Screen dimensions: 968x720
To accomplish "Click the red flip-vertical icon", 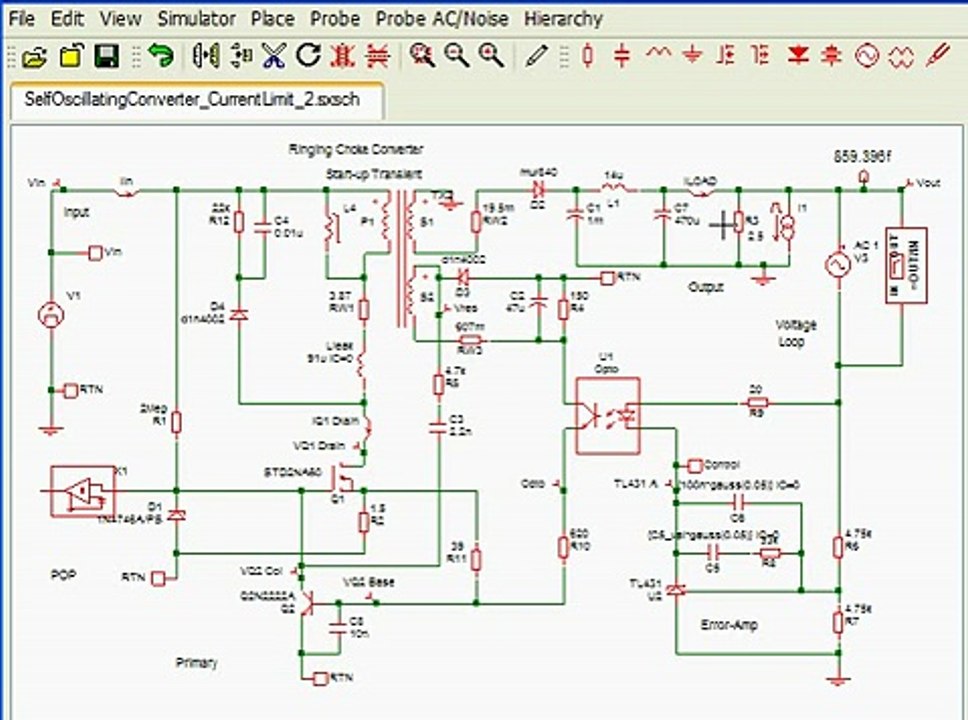I will point(377,56).
